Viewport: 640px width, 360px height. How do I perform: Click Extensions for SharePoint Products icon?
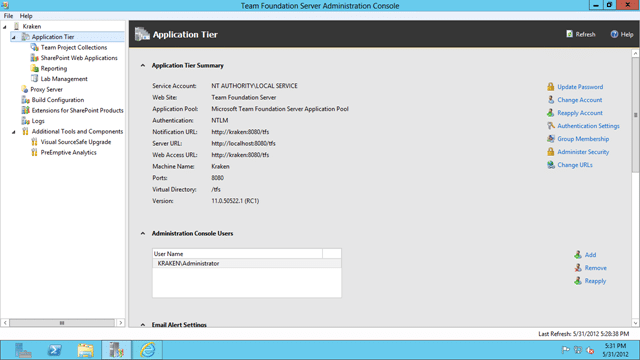(x=25, y=110)
